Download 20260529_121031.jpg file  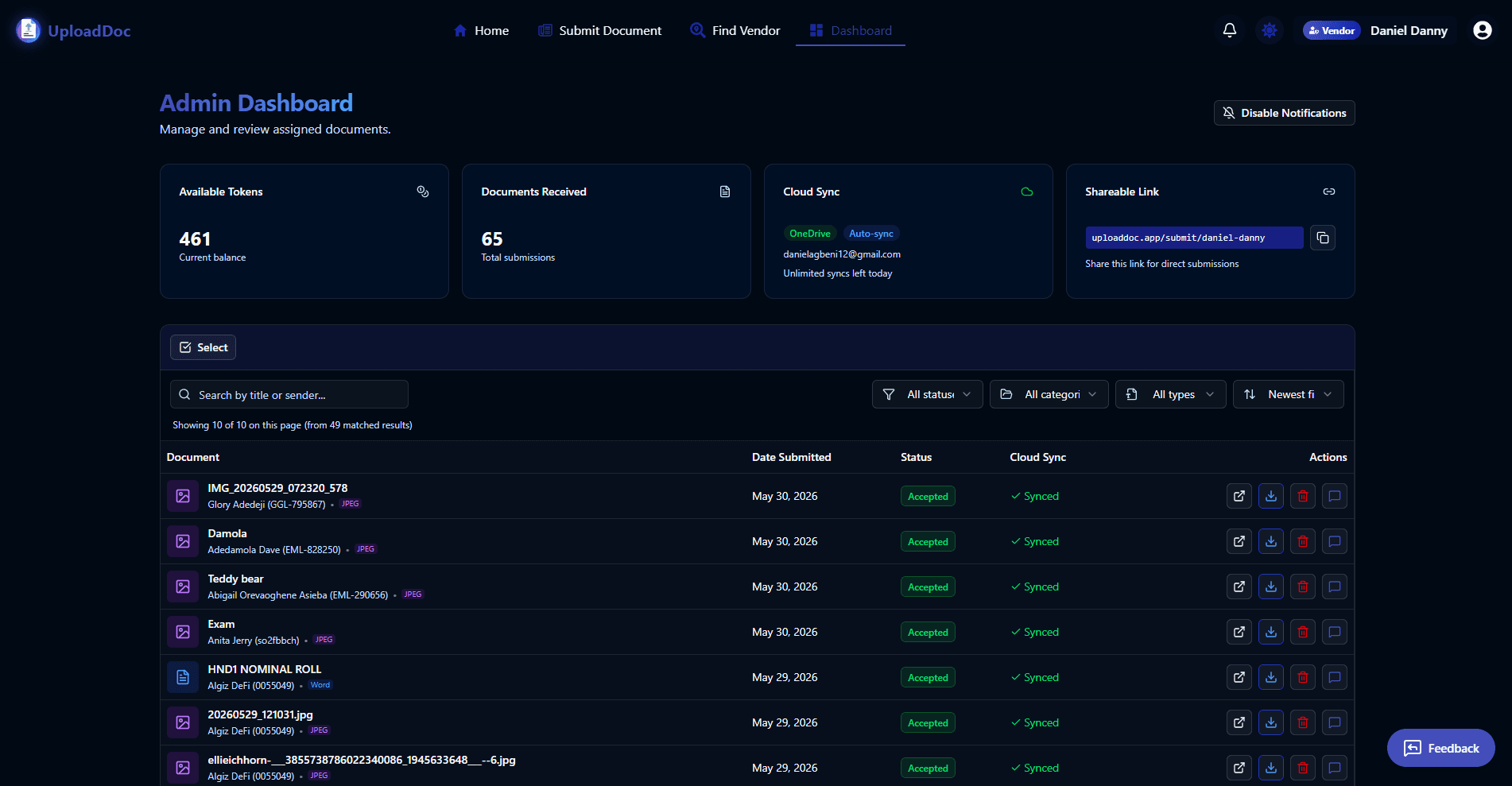(x=1270, y=722)
